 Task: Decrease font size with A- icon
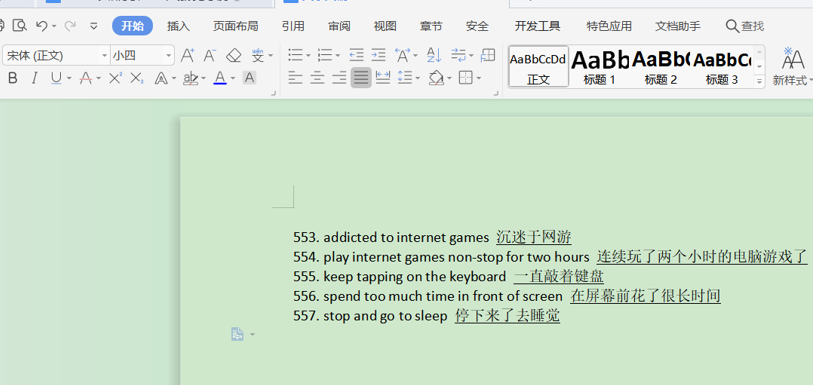pos(209,55)
